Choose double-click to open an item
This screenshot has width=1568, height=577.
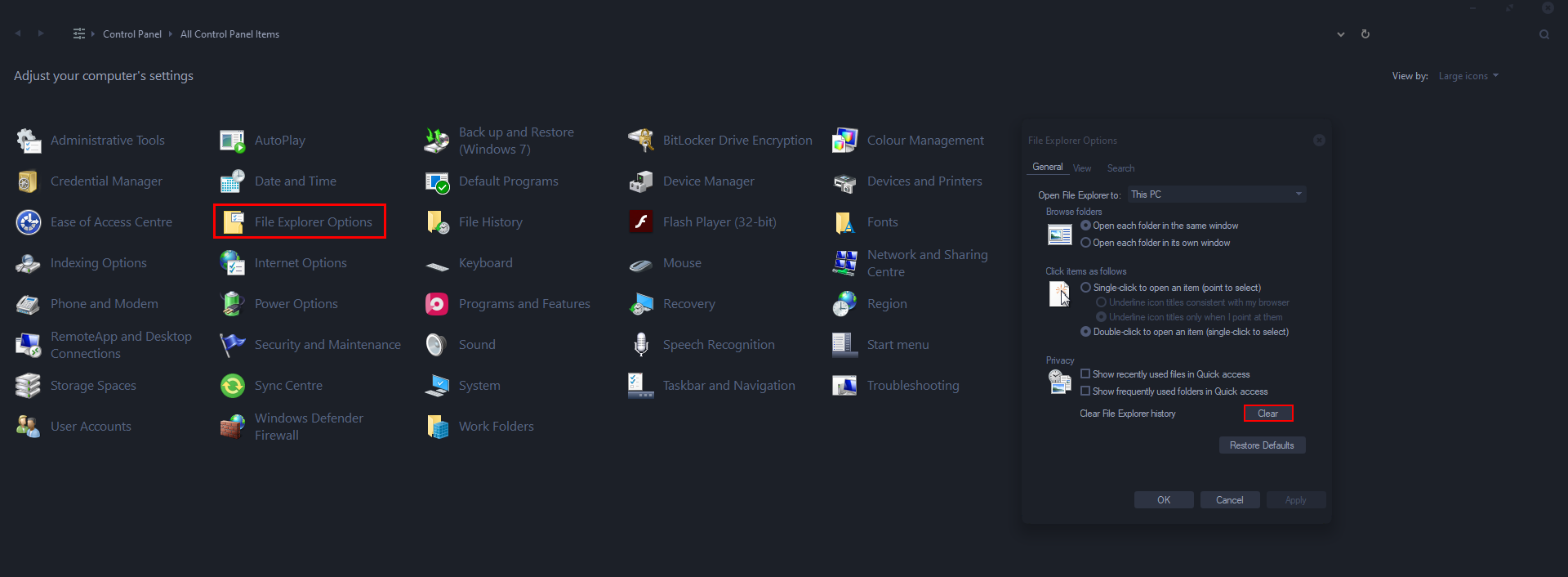coord(1085,332)
